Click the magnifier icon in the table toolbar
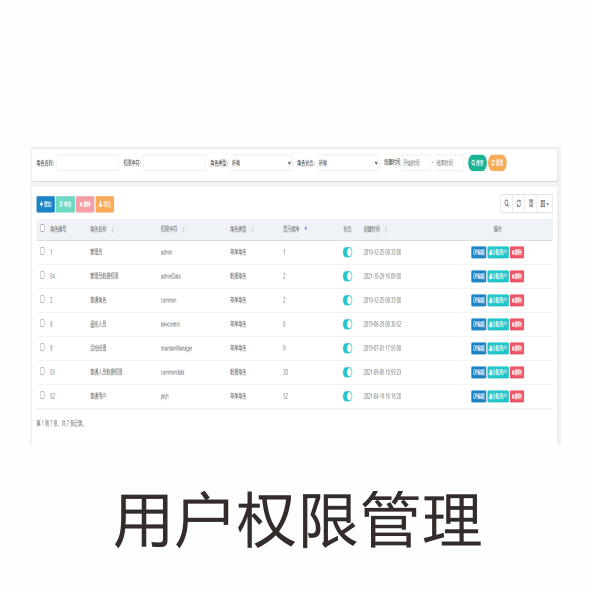The image size is (592, 592). 507,204
